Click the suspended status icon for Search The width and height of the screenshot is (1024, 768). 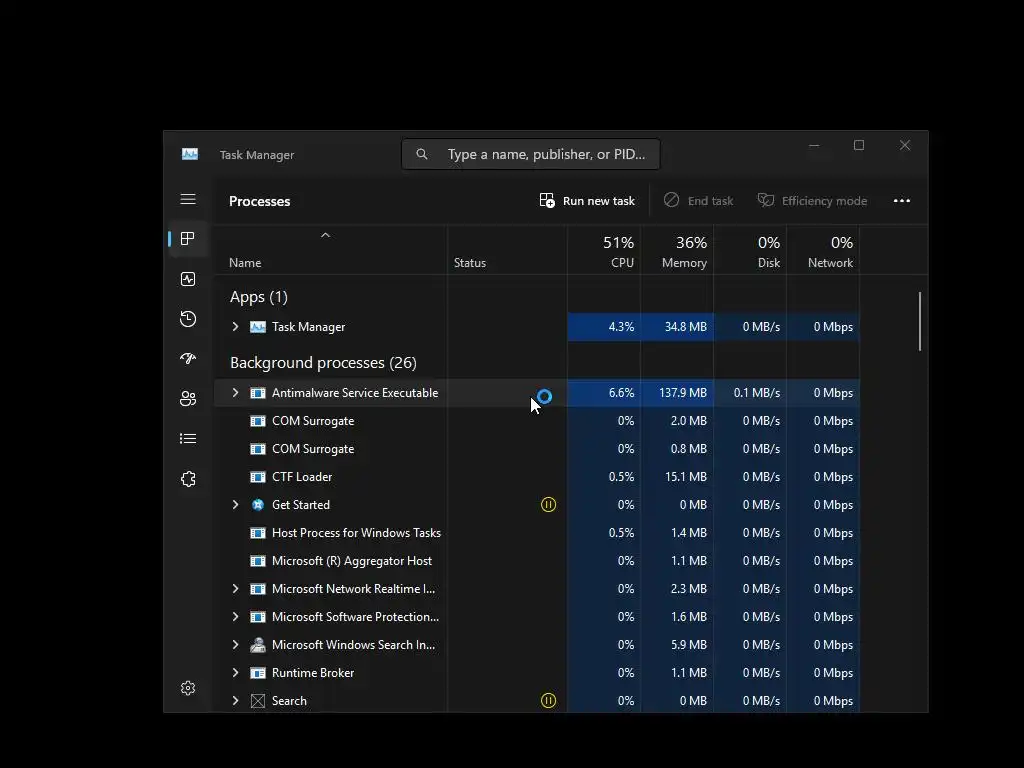point(549,700)
